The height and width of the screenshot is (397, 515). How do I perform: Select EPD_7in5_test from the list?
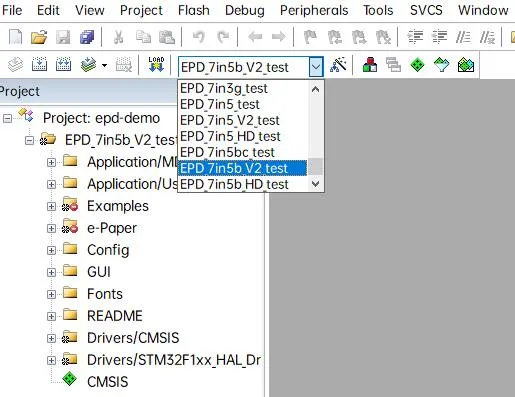point(243,105)
